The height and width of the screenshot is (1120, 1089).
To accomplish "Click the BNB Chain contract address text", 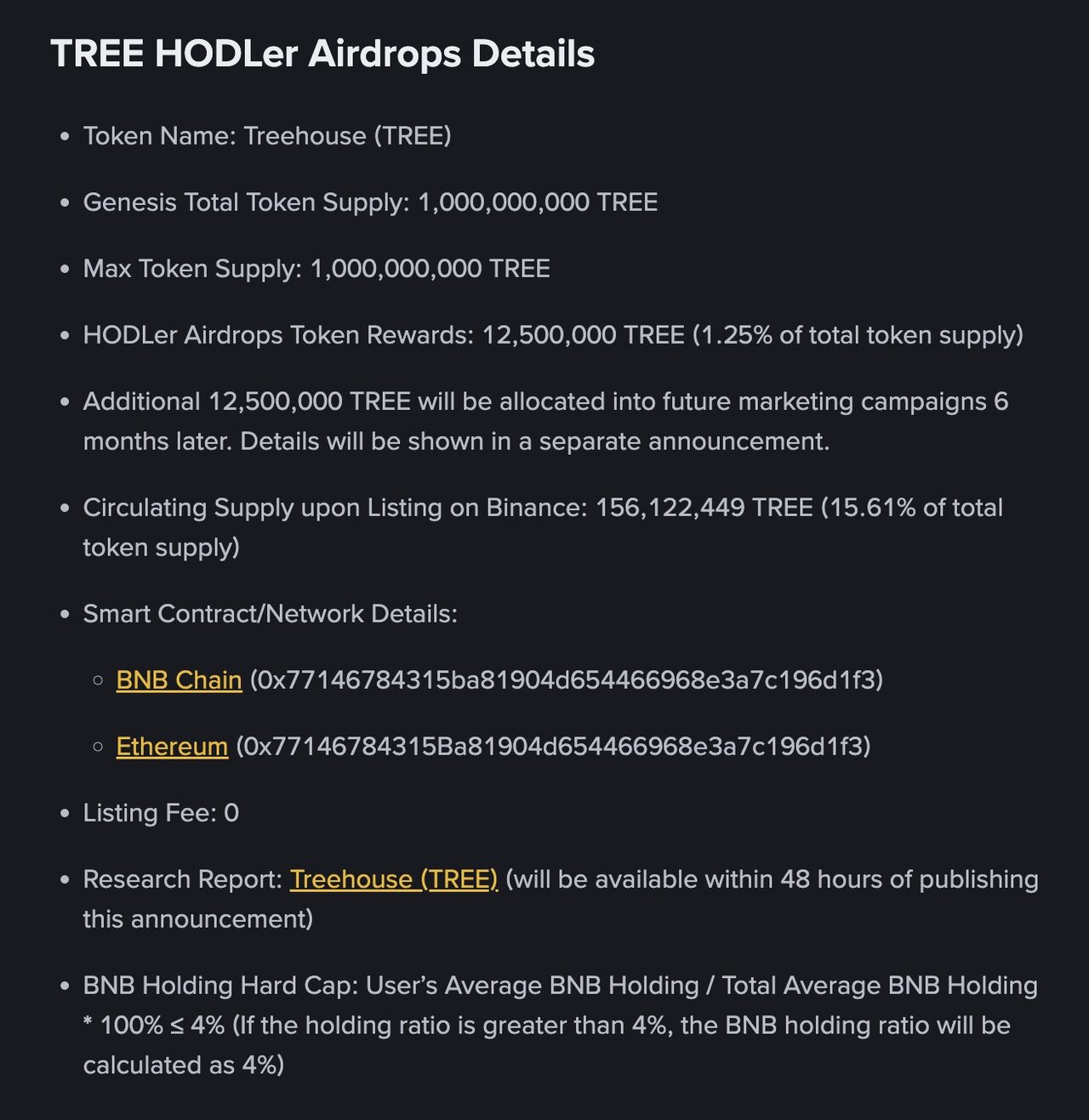I will click(x=567, y=680).
